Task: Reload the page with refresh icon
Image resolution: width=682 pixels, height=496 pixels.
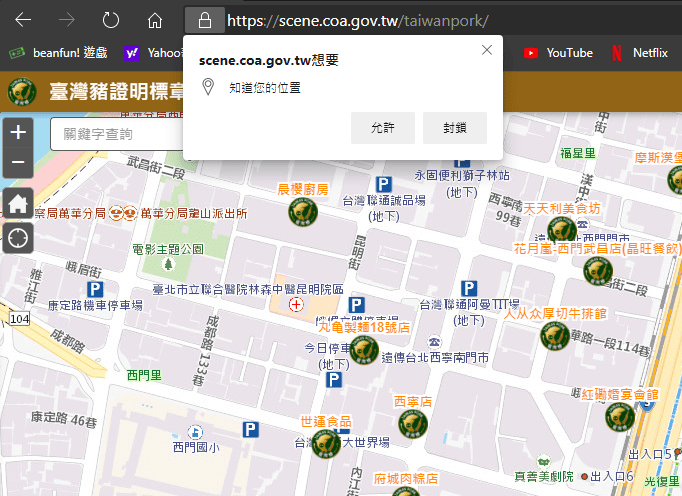Action: (110, 20)
